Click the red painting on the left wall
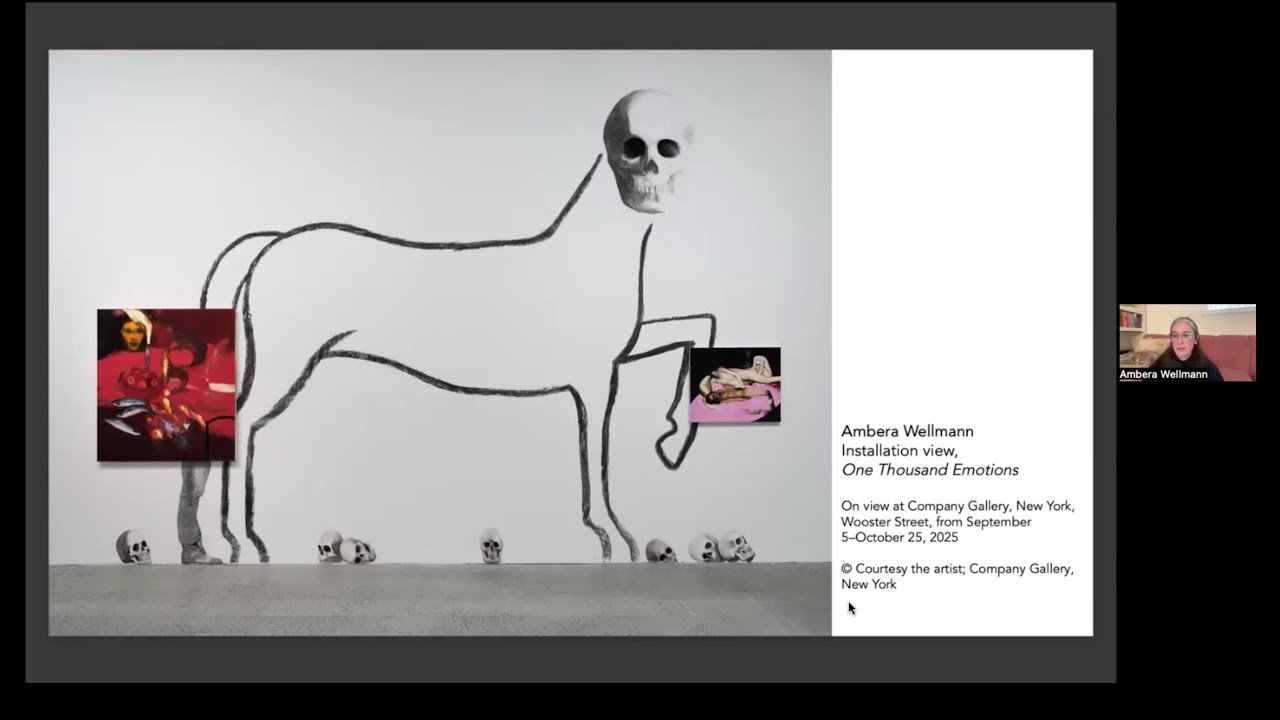1280x720 pixels. pos(166,385)
